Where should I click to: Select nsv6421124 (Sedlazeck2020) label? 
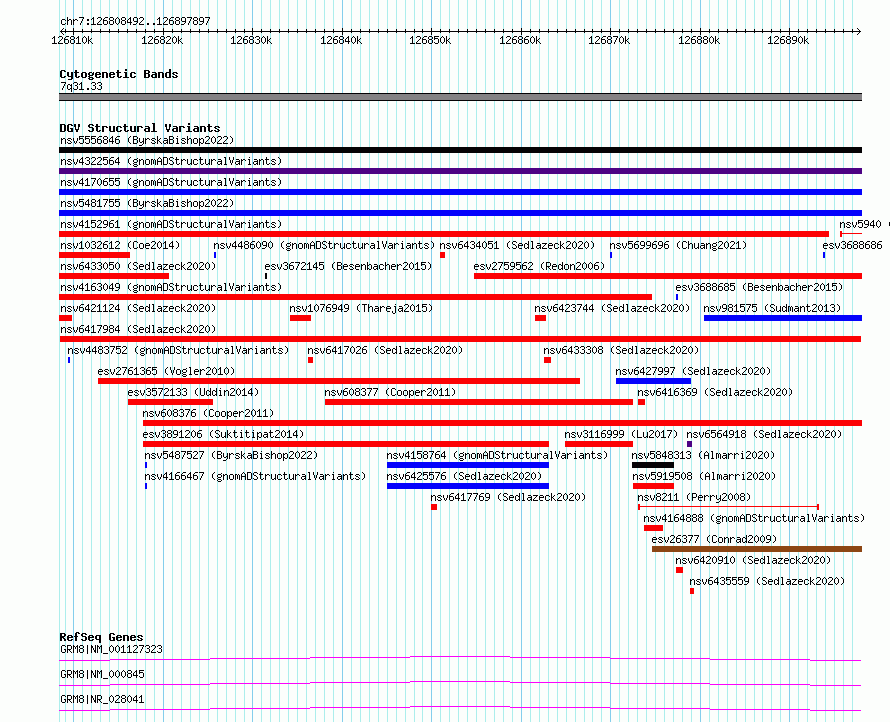138,308
